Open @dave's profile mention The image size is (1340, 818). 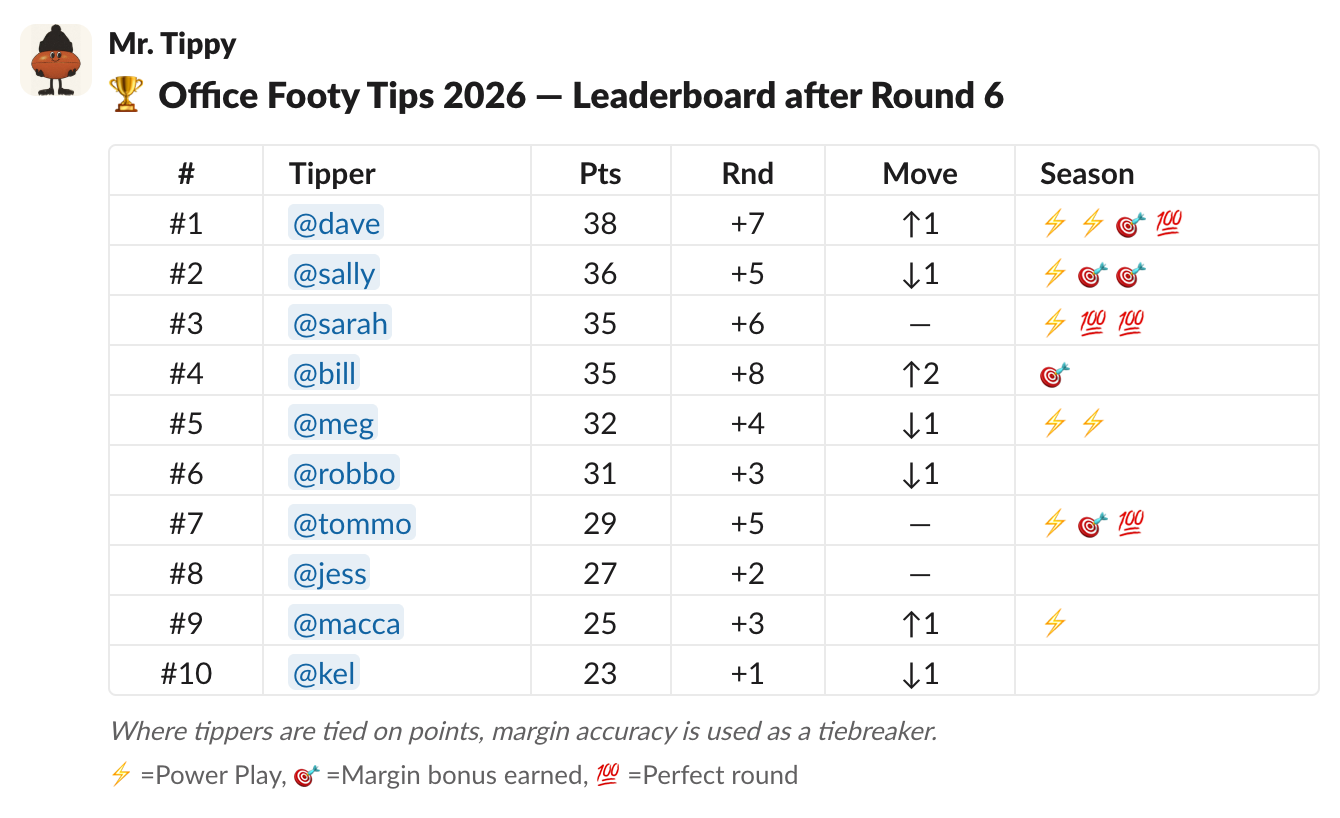(335, 222)
